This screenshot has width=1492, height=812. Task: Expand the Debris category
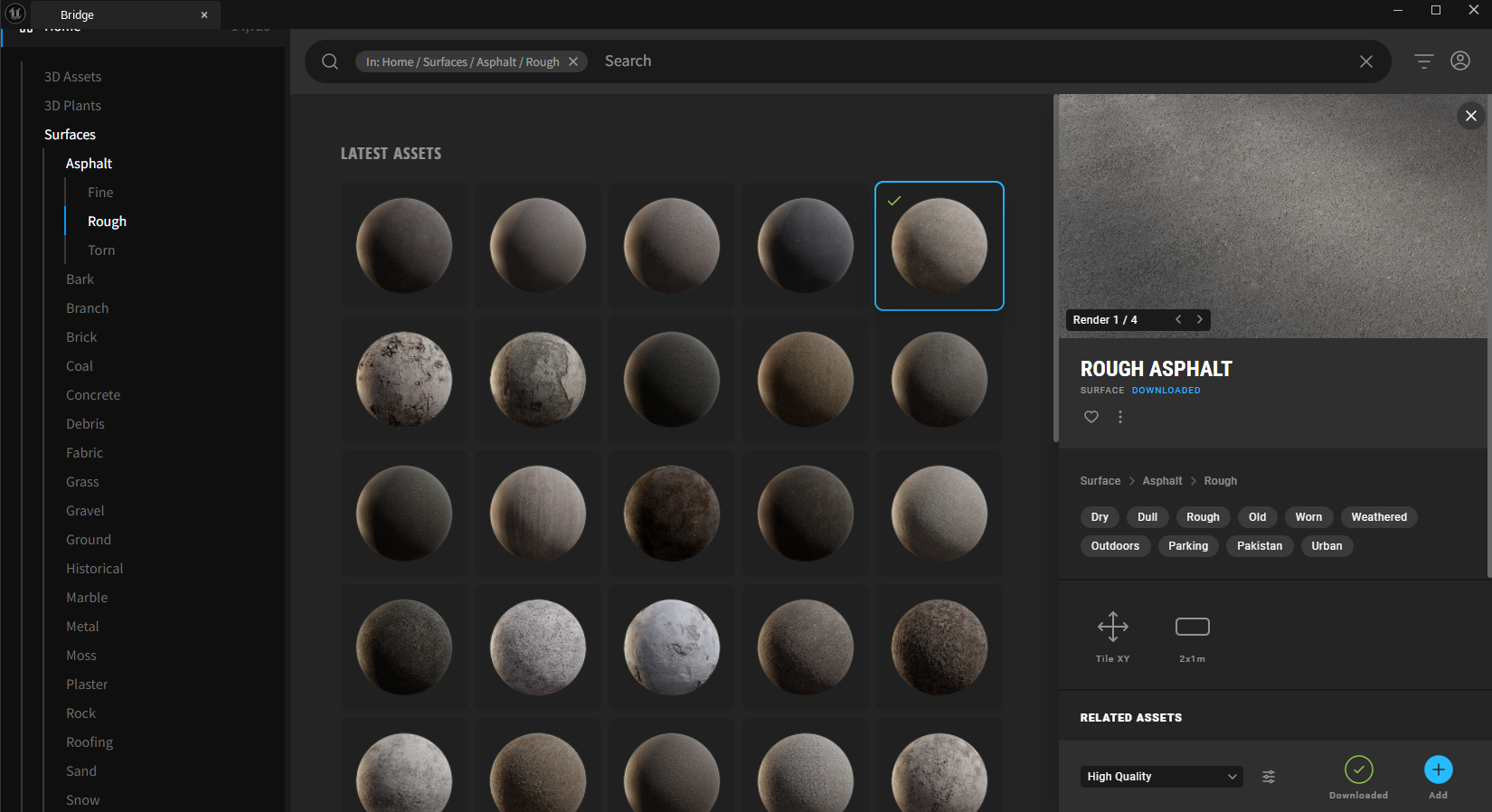pos(86,424)
